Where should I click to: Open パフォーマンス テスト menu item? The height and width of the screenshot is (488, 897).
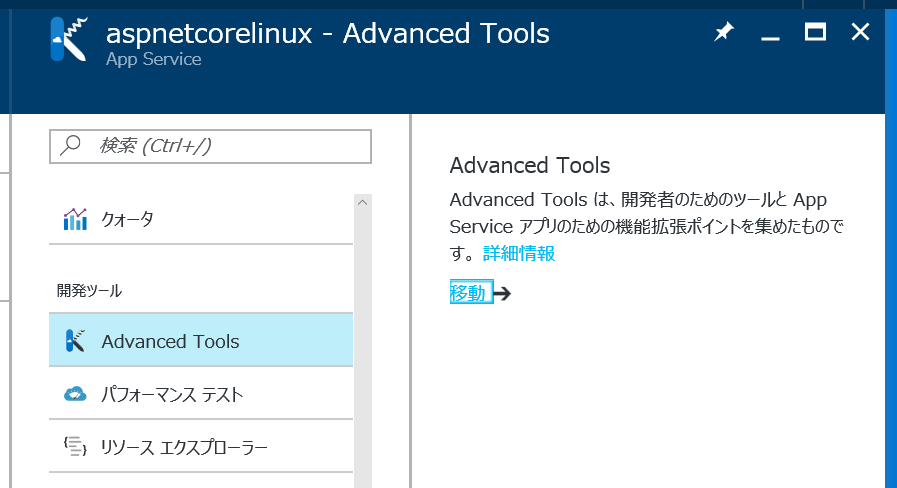pyautogui.click(x=201, y=393)
